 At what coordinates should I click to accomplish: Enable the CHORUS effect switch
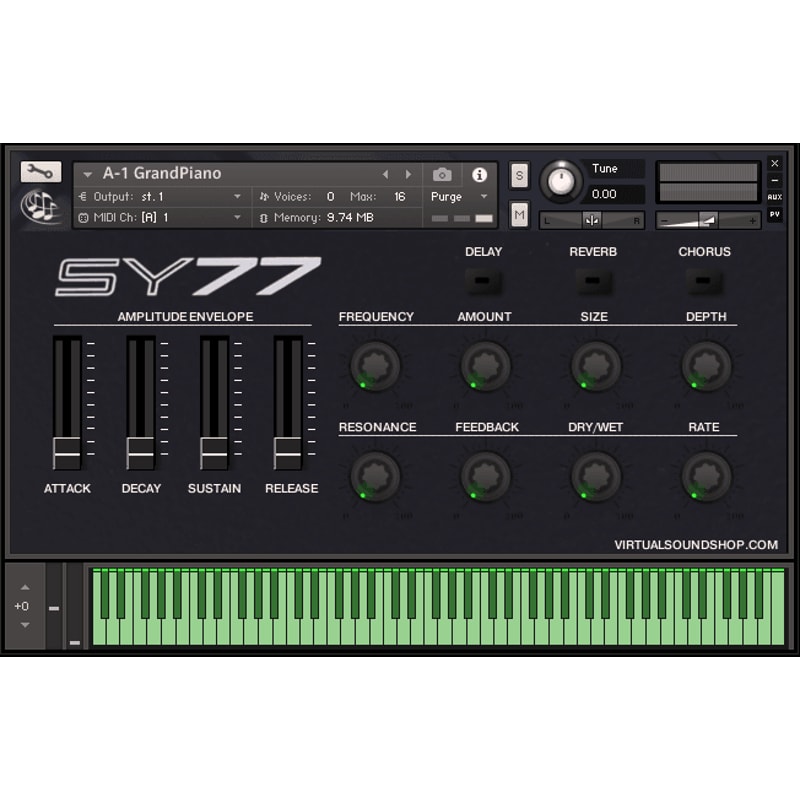click(704, 282)
